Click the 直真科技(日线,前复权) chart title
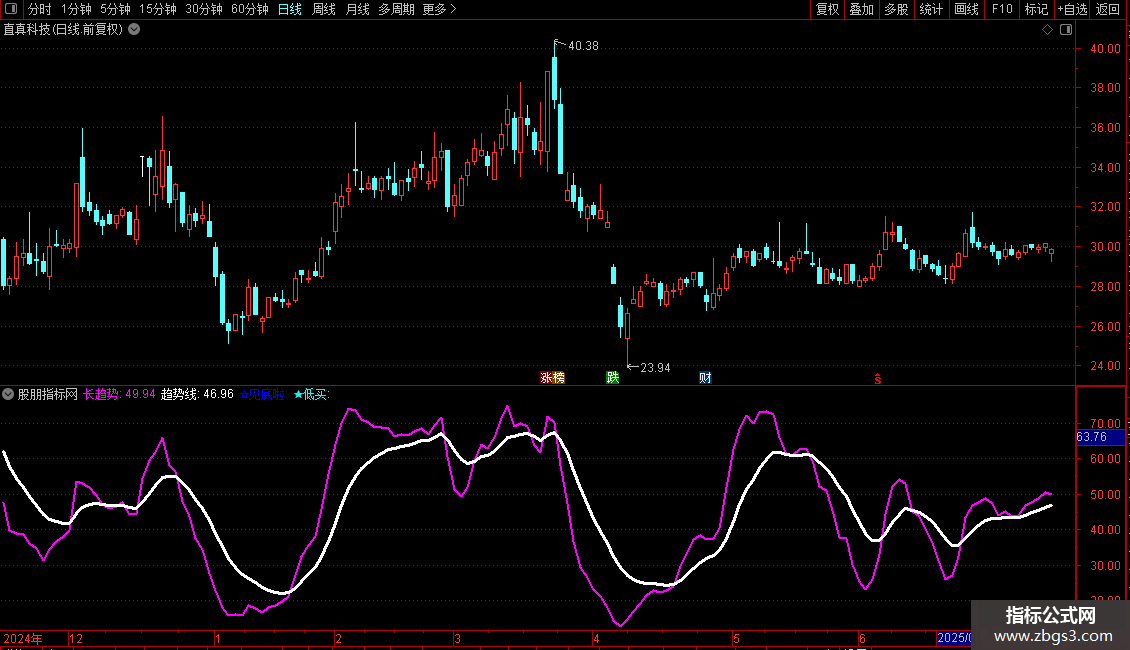 tap(63, 30)
